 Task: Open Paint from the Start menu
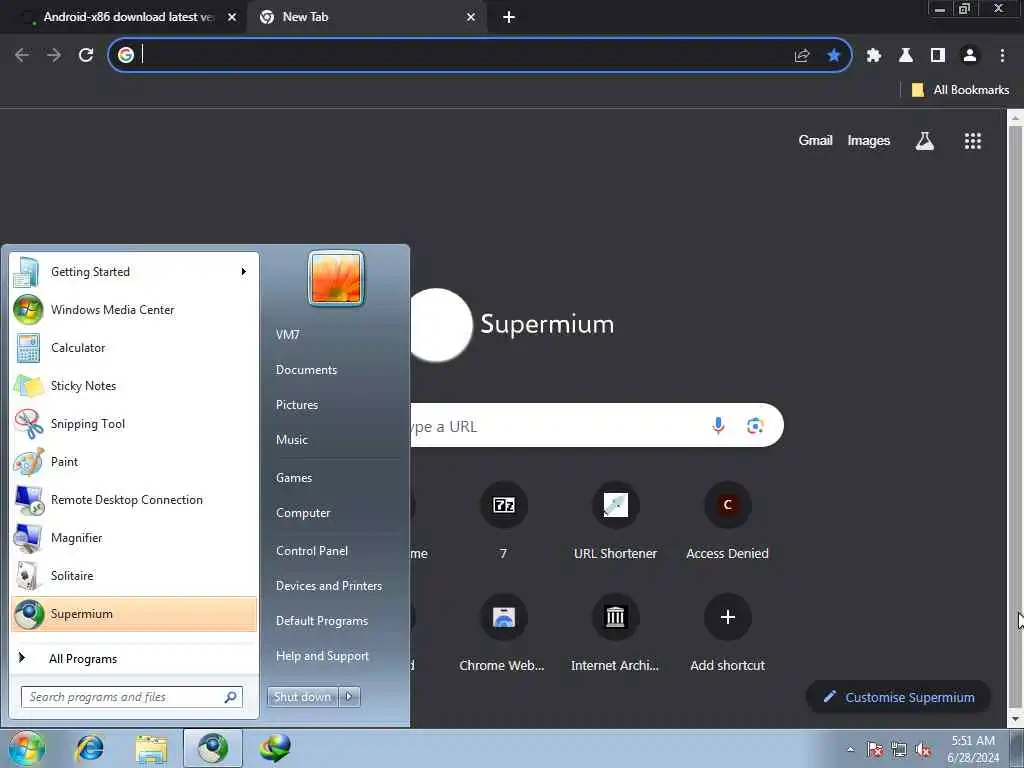coord(134,461)
